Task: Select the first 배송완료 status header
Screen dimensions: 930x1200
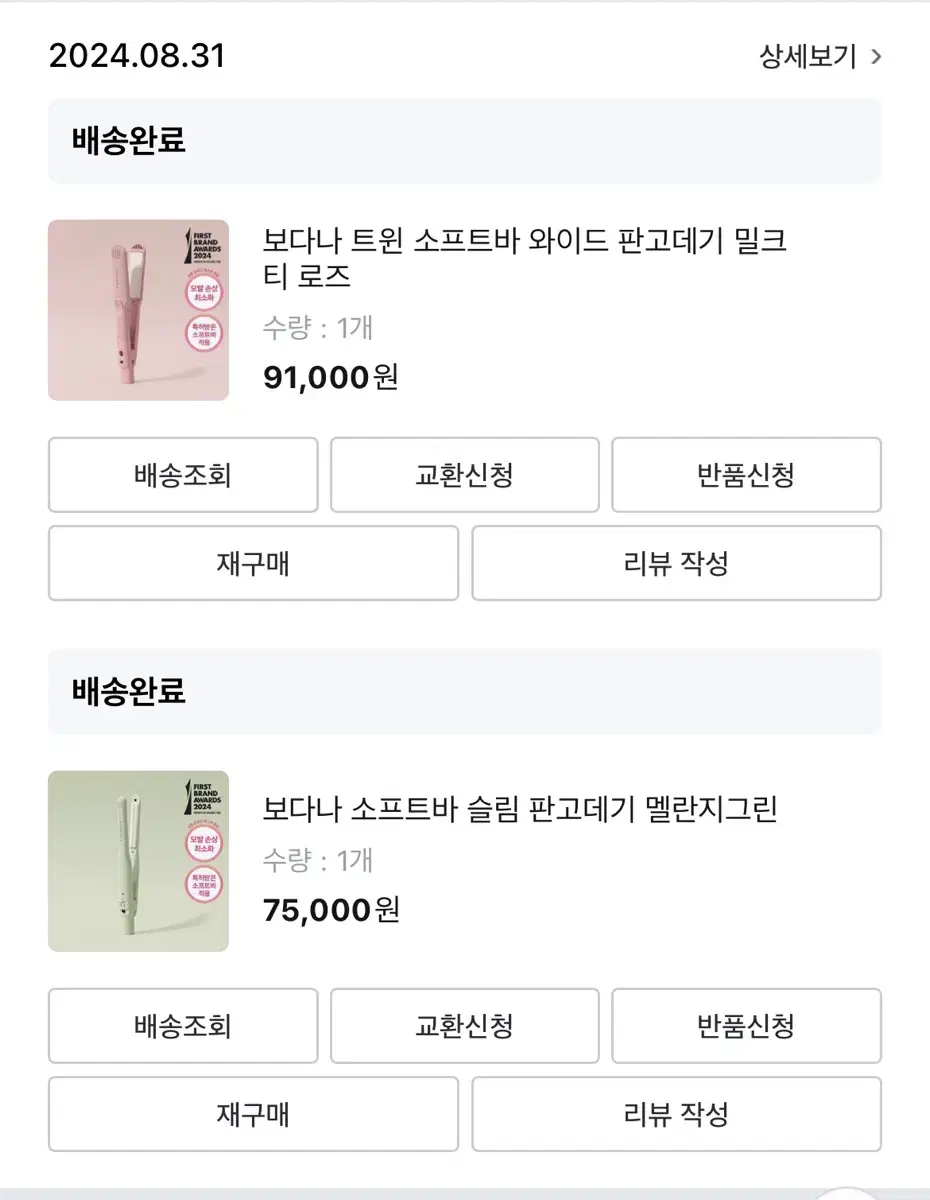Action: (465, 141)
